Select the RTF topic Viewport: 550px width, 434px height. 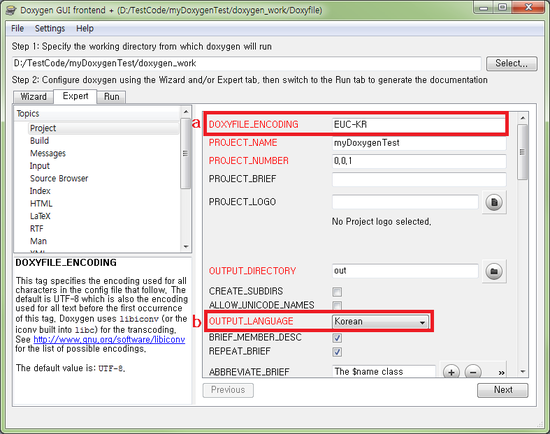[x=36, y=229]
